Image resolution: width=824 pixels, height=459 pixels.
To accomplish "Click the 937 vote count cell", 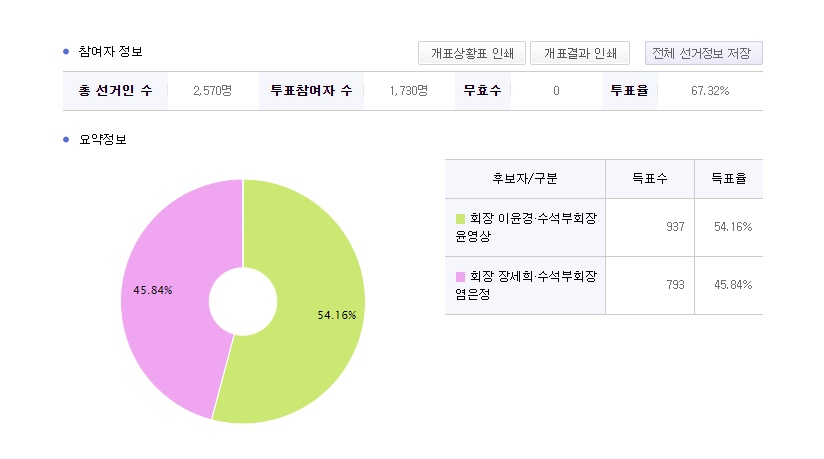I will 674,227.
